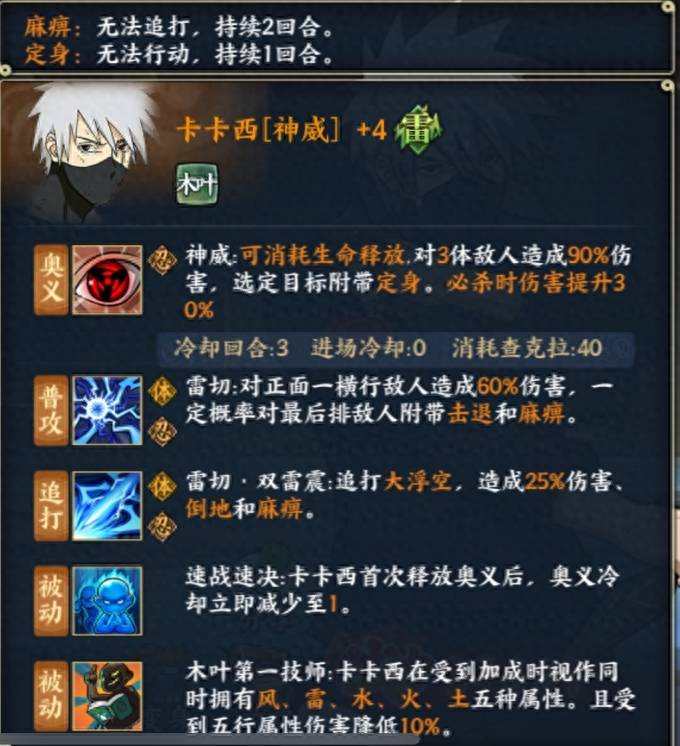Click the 雷切 normal attack skill icon
This screenshot has height=746, width=680.
(107, 410)
